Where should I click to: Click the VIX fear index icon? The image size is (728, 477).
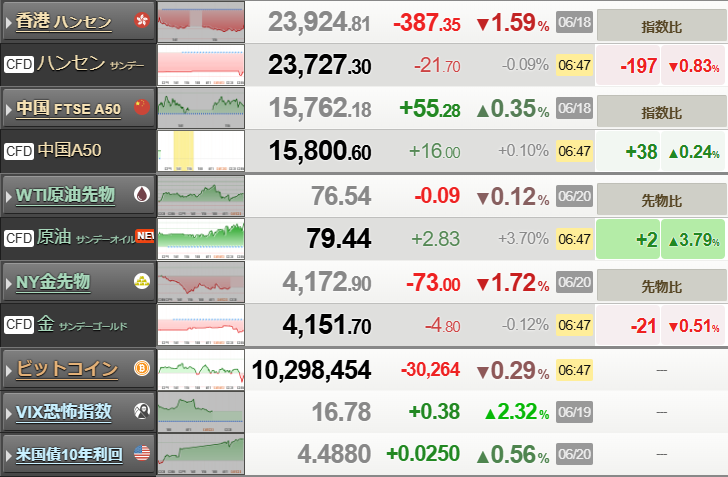(142, 411)
